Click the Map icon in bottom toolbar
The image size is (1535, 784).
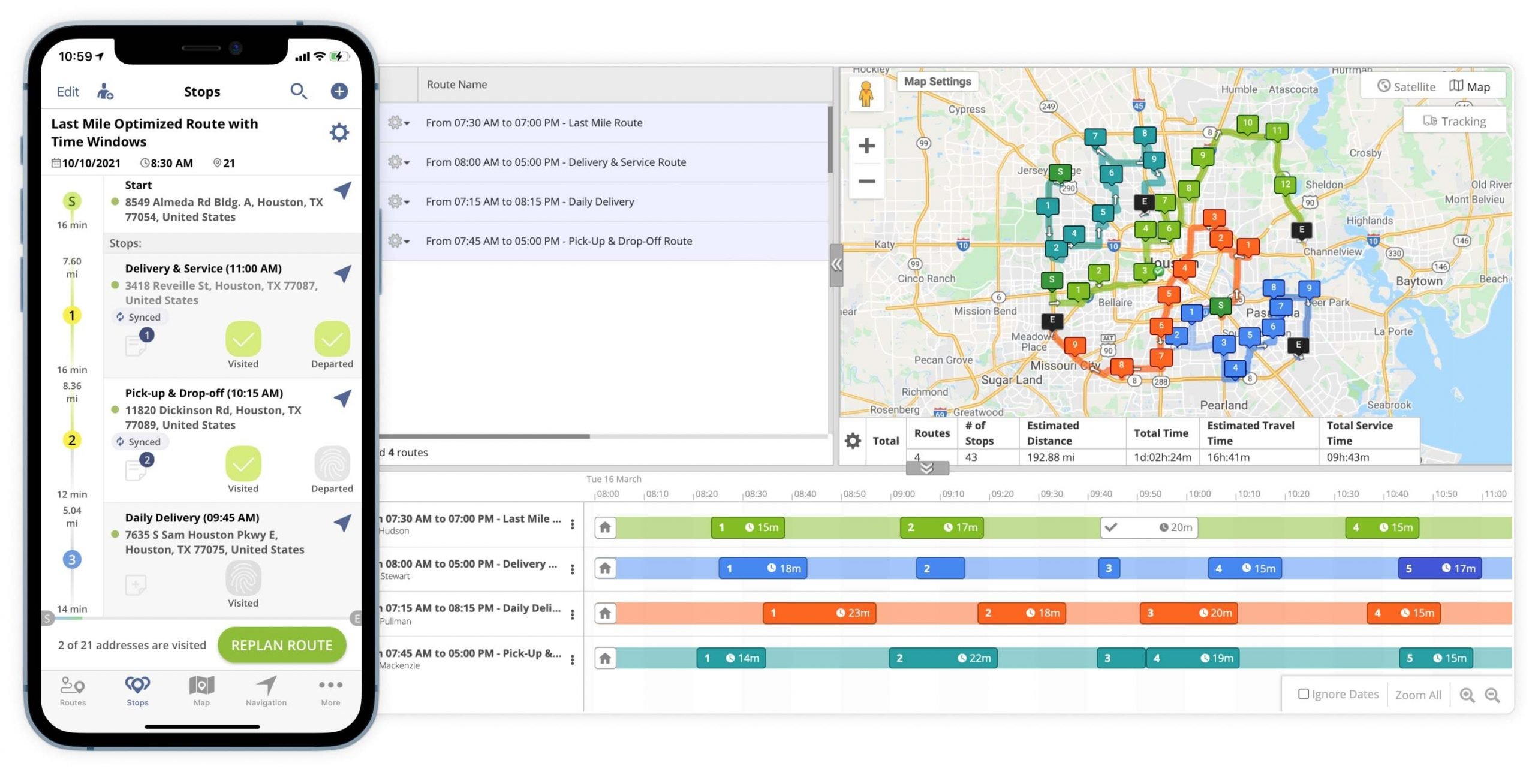pos(201,690)
